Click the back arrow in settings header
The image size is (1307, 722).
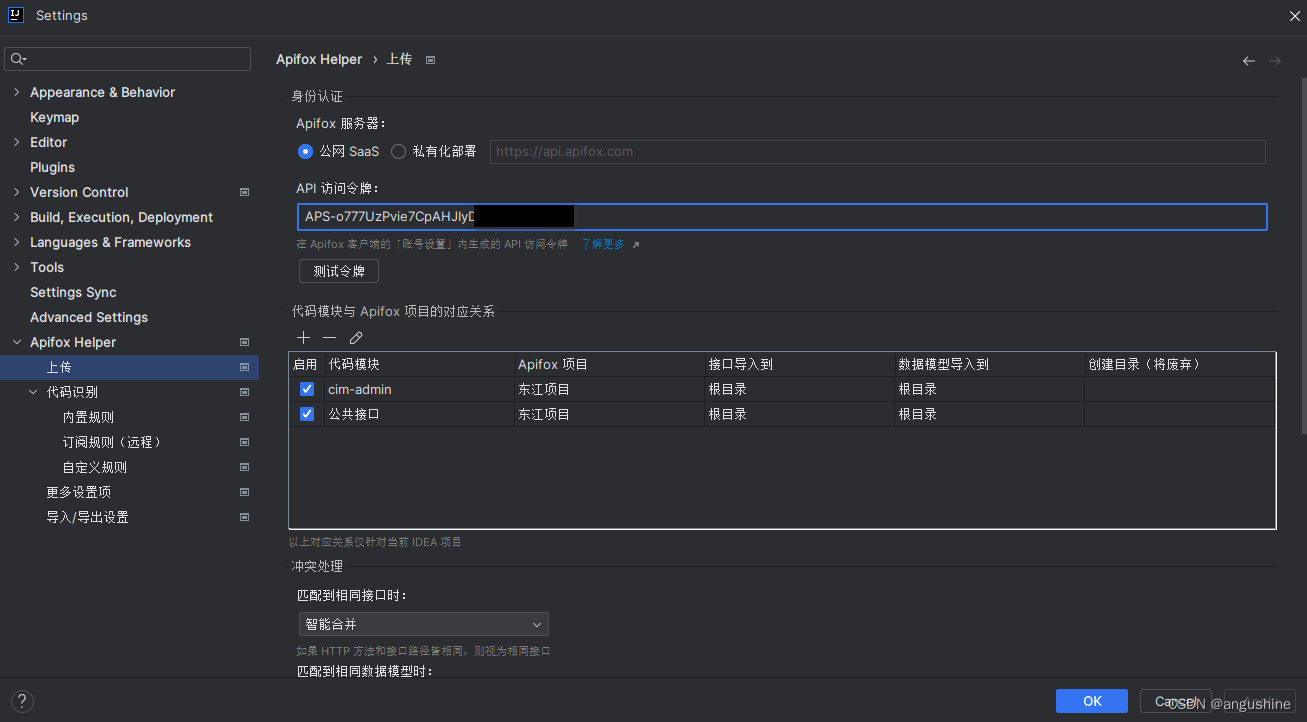pyautogui.click(x=1249, y=61)
